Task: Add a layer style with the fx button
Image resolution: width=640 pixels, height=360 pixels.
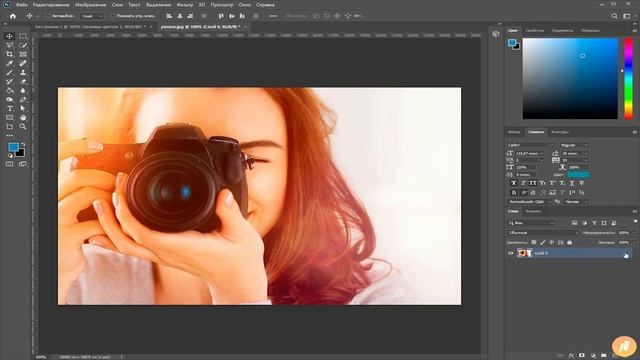Action: point(571,356)
